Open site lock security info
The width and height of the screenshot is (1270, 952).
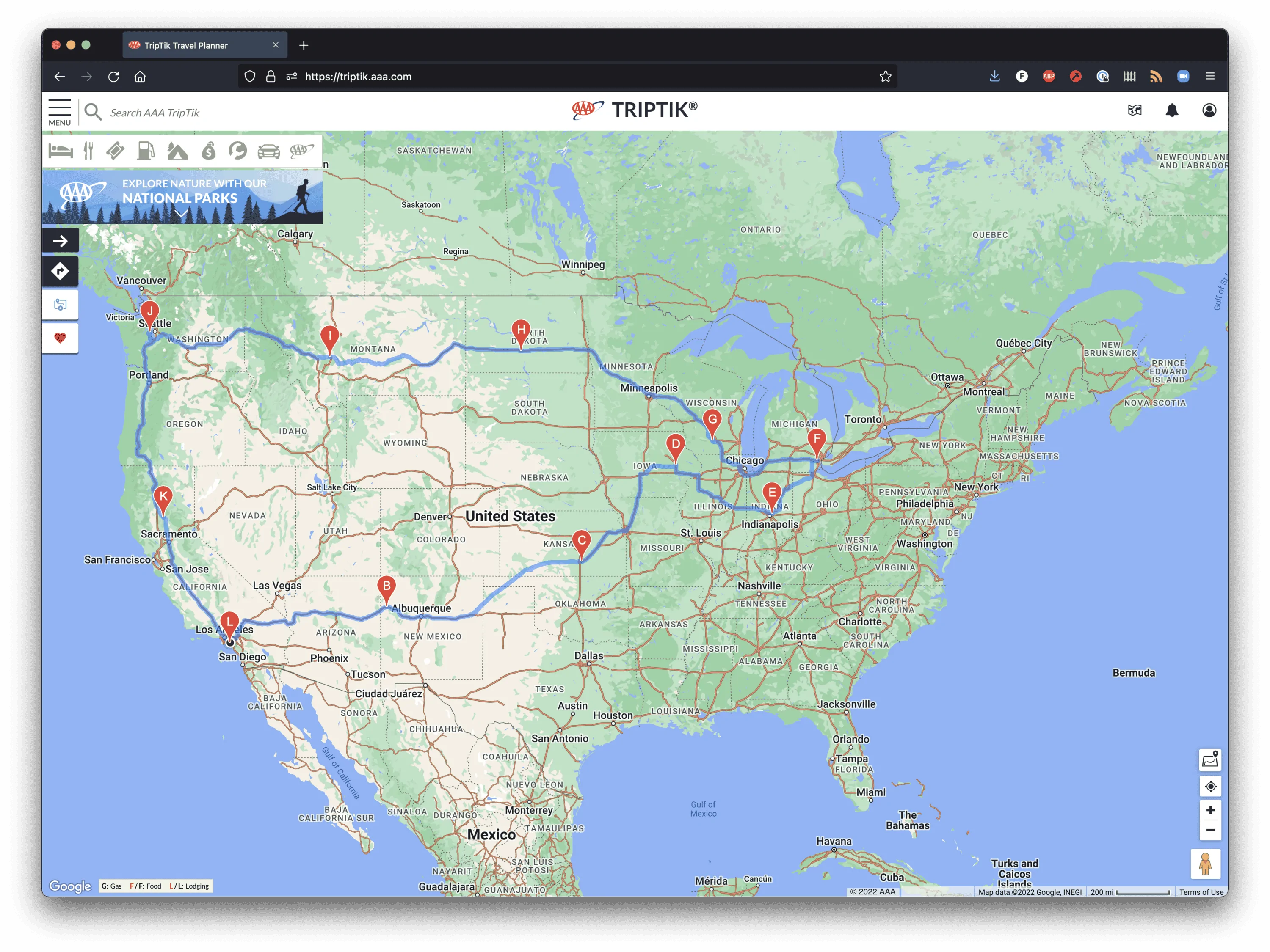[271, 76]
